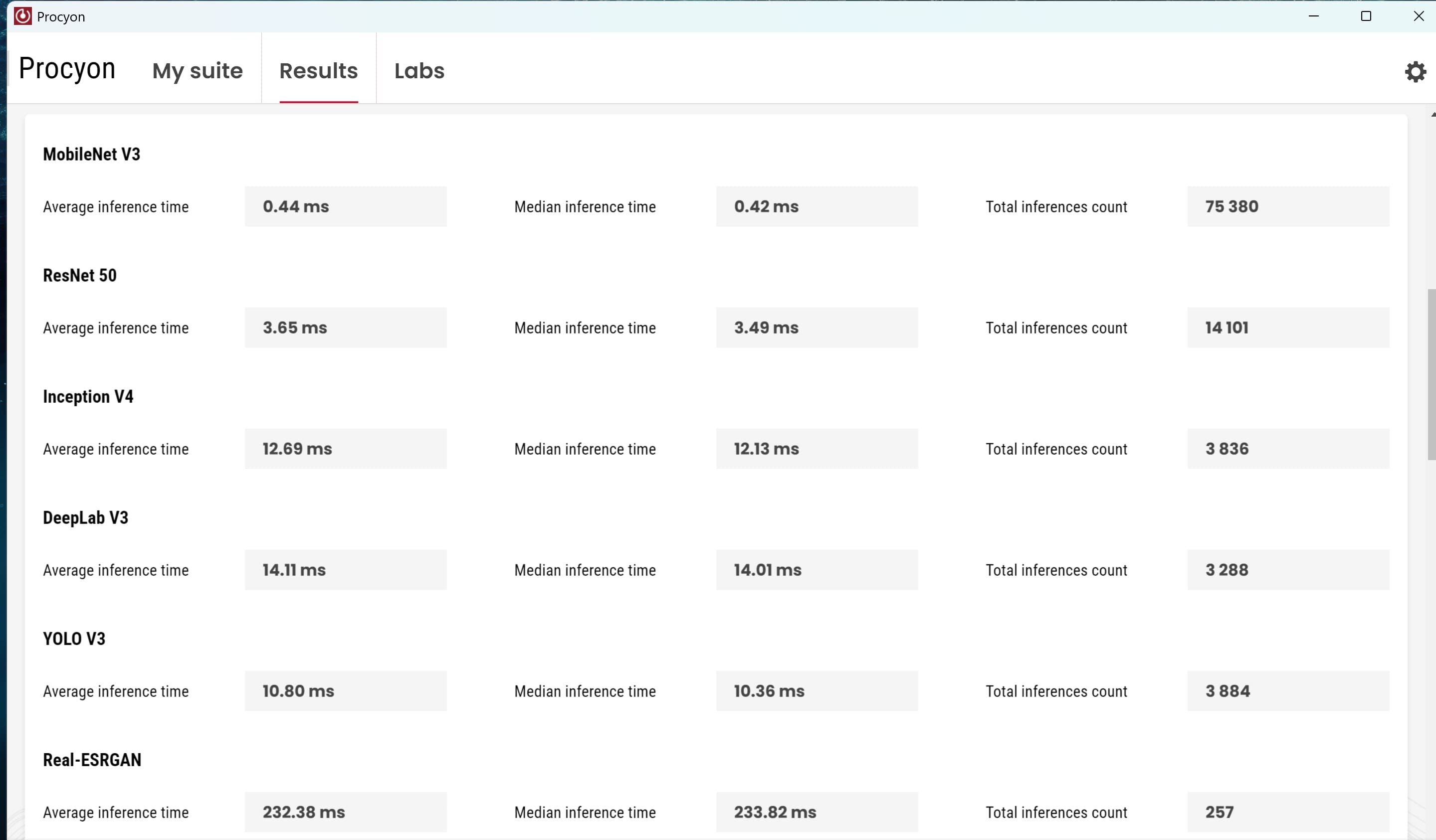
Task: Click the MobileNet V3 heading
Action: [92, 155]
